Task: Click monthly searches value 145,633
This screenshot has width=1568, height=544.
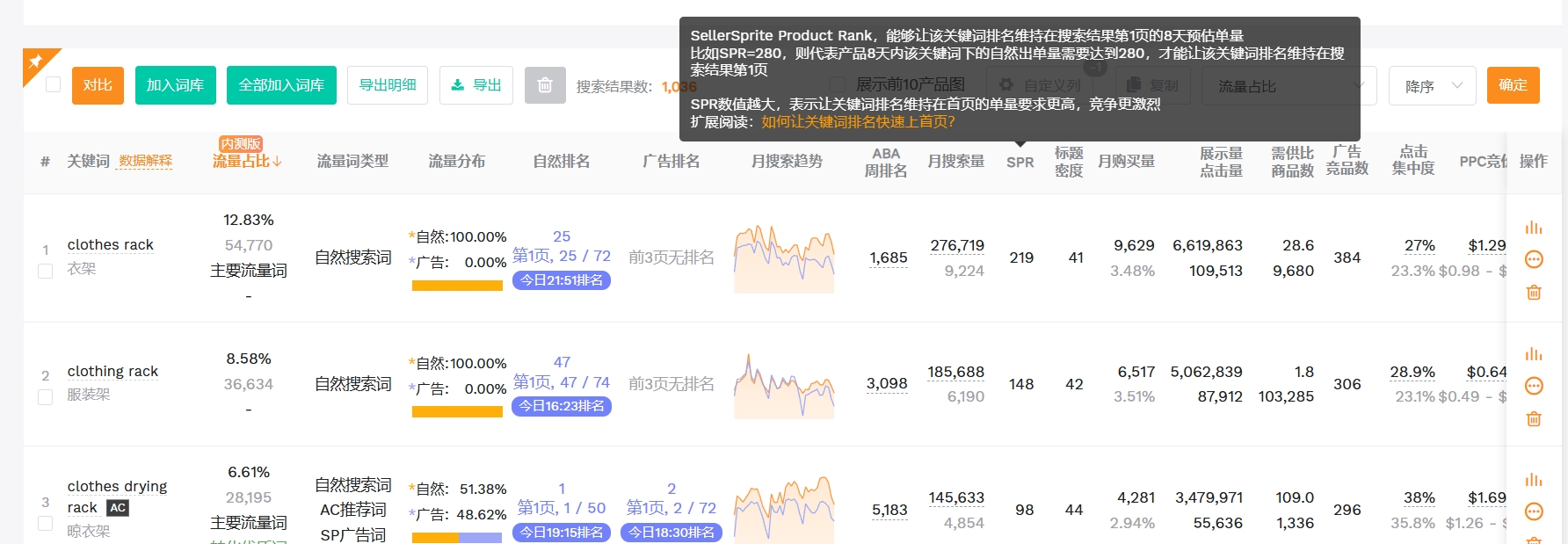Action: tap(956, 497)
